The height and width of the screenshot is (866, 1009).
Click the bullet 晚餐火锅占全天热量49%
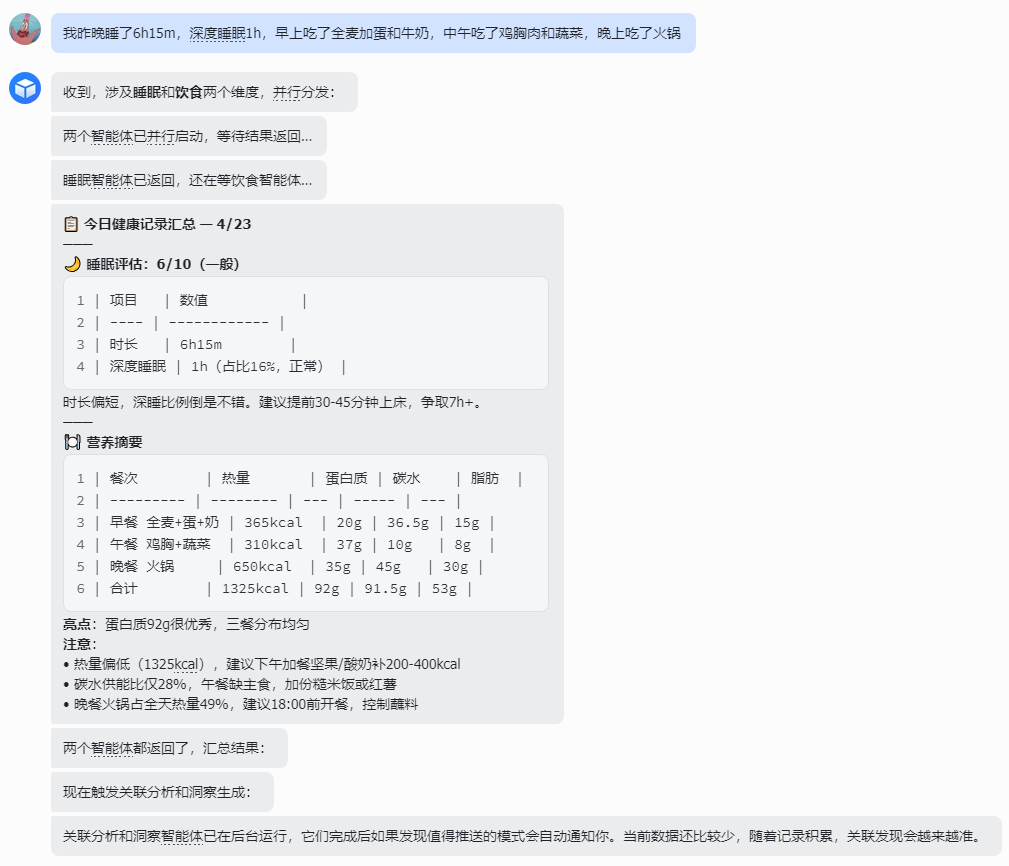pos(241,704)
